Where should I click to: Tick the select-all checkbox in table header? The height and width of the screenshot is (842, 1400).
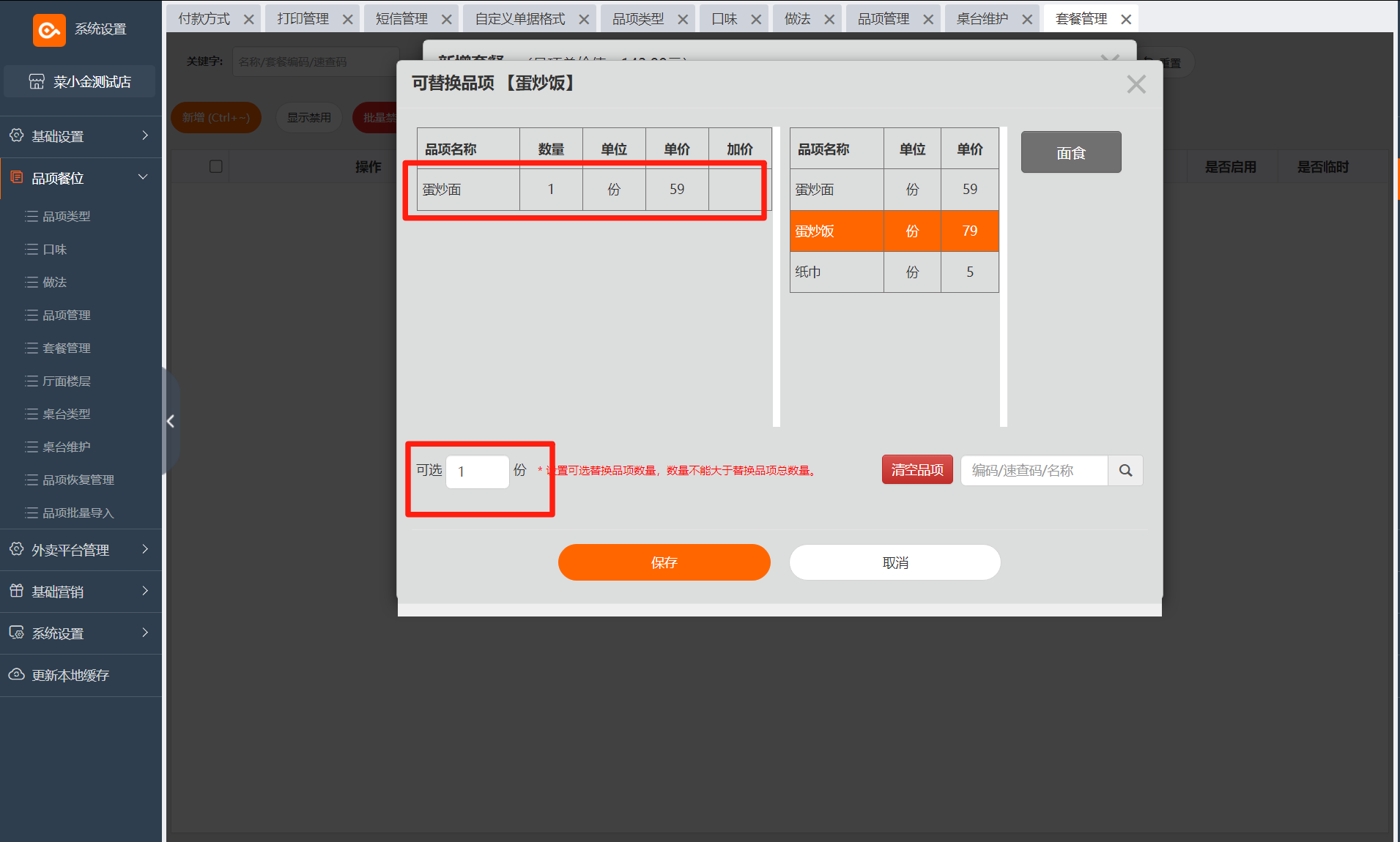pos(216,166)
